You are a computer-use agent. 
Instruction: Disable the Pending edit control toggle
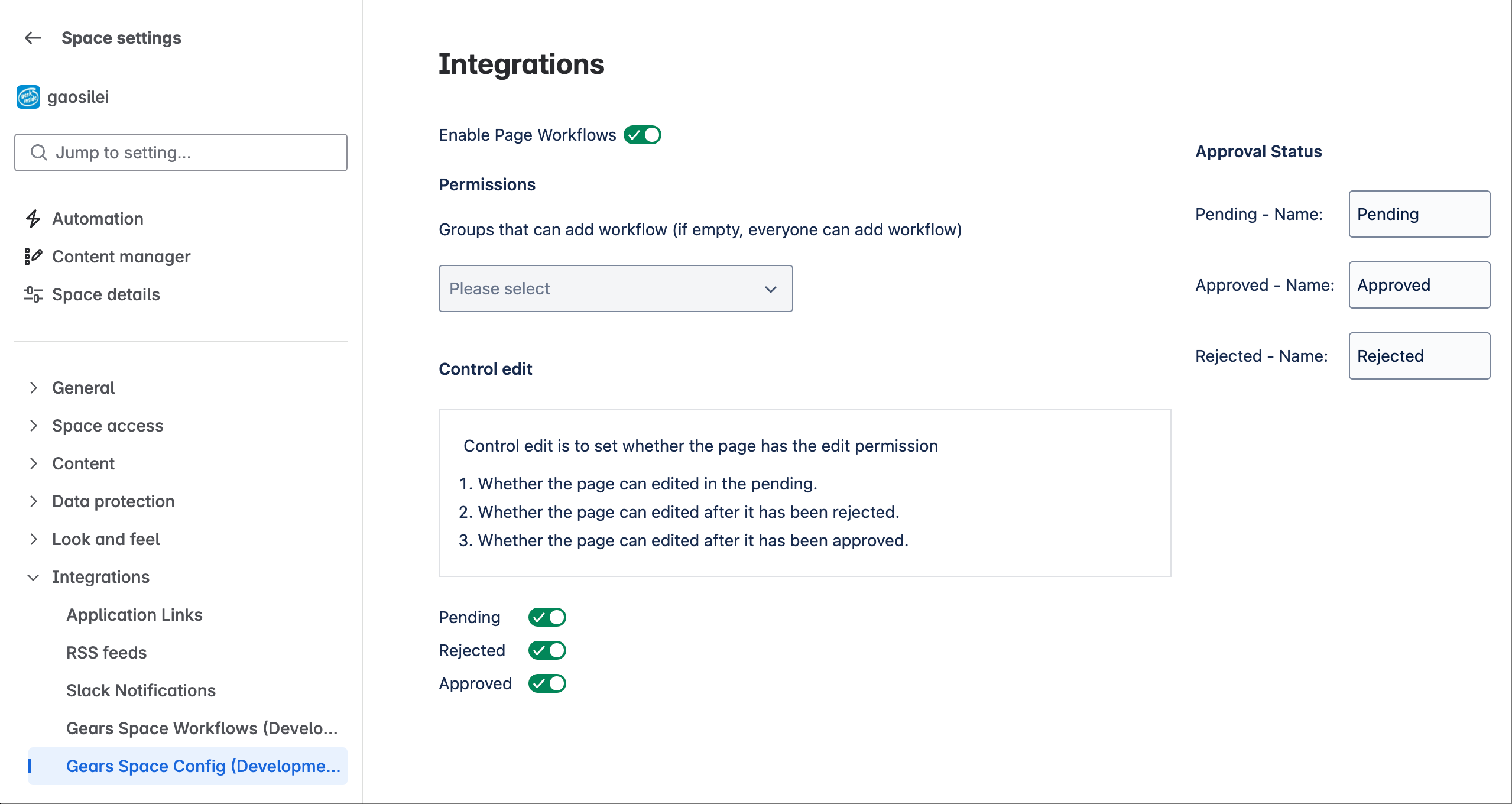[x=547, y=617]
